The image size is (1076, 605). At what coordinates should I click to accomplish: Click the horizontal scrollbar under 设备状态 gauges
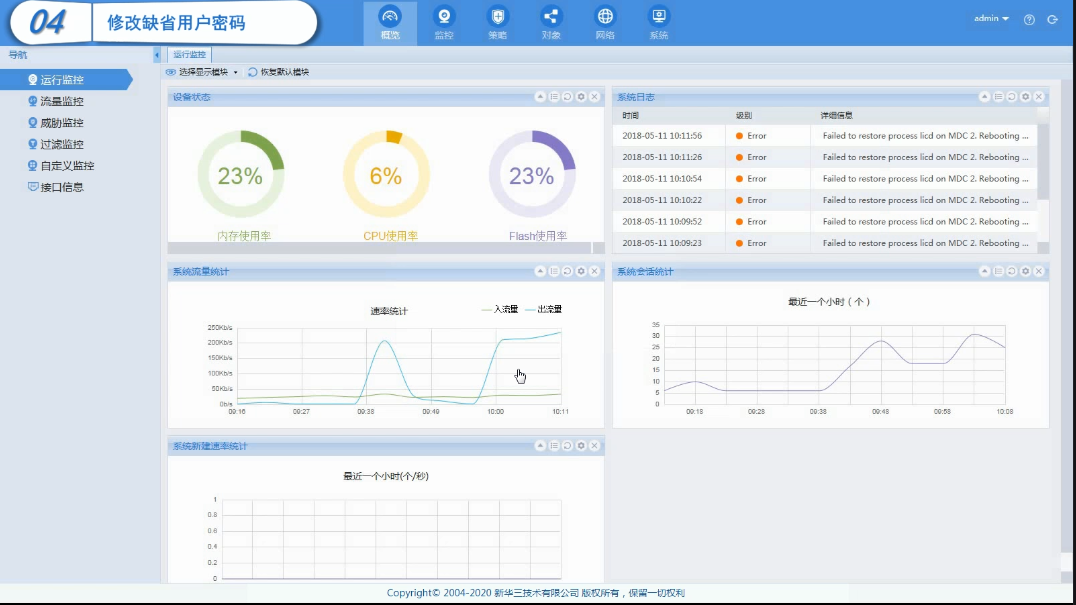coord(380,248)
